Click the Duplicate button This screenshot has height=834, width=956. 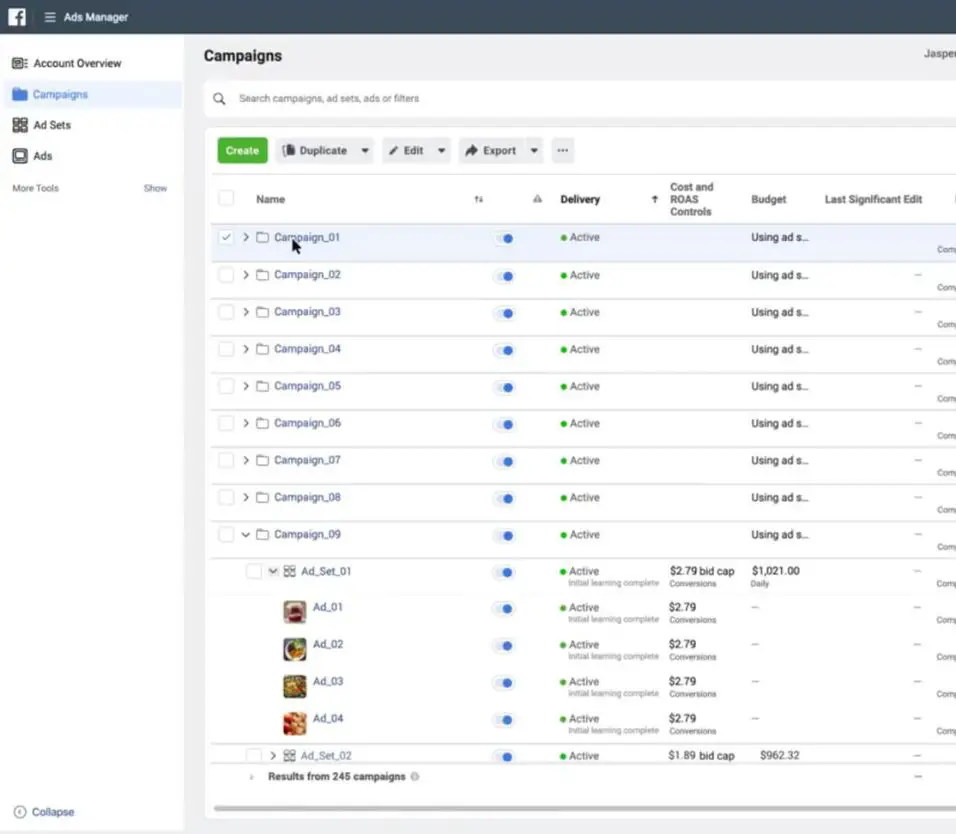pyautogui.click(x=316, y=151)
